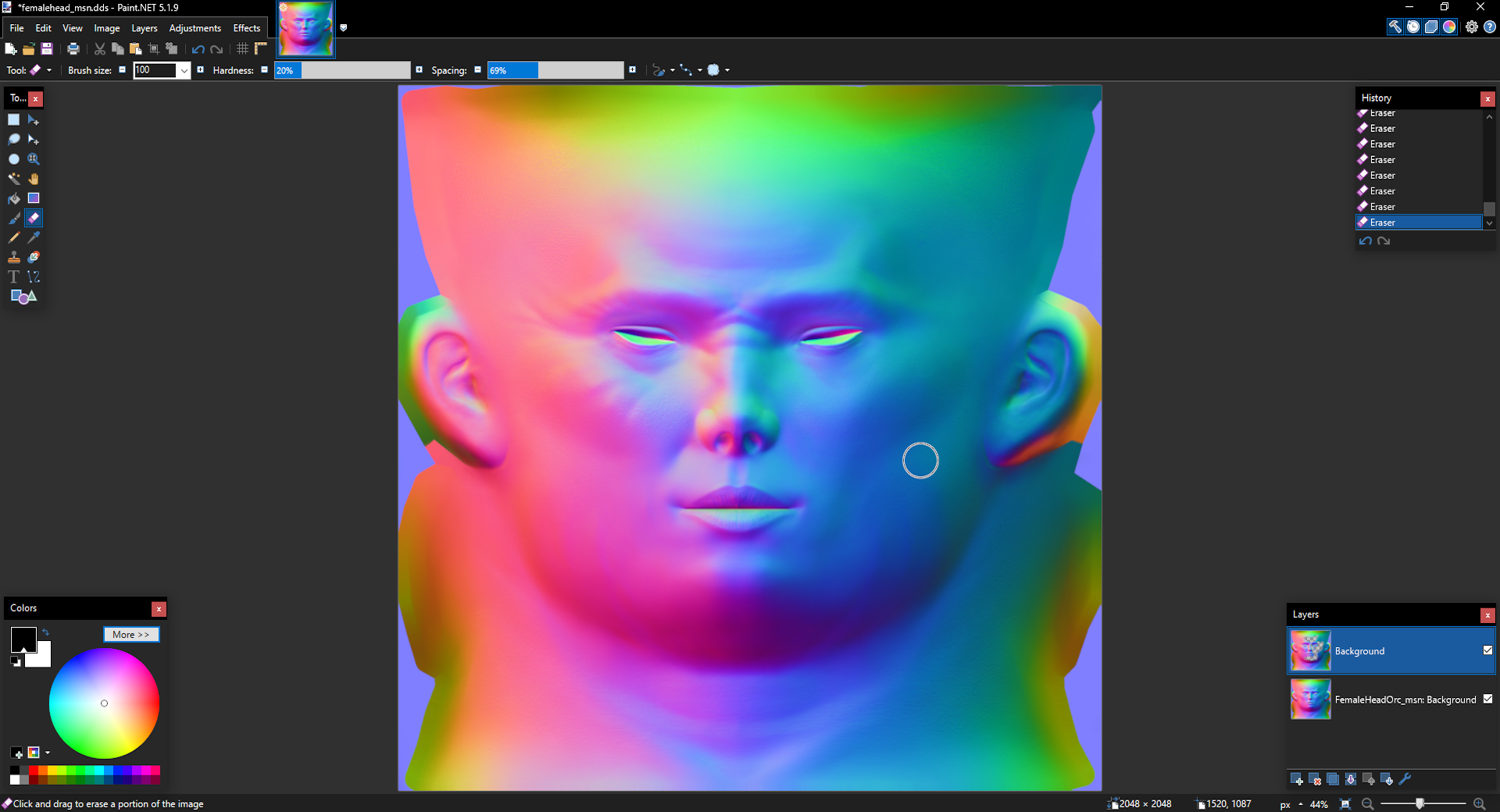
Task: Select the Zoom tool in Tools panel
Action: pyautogui.click(x=34, y=158)
